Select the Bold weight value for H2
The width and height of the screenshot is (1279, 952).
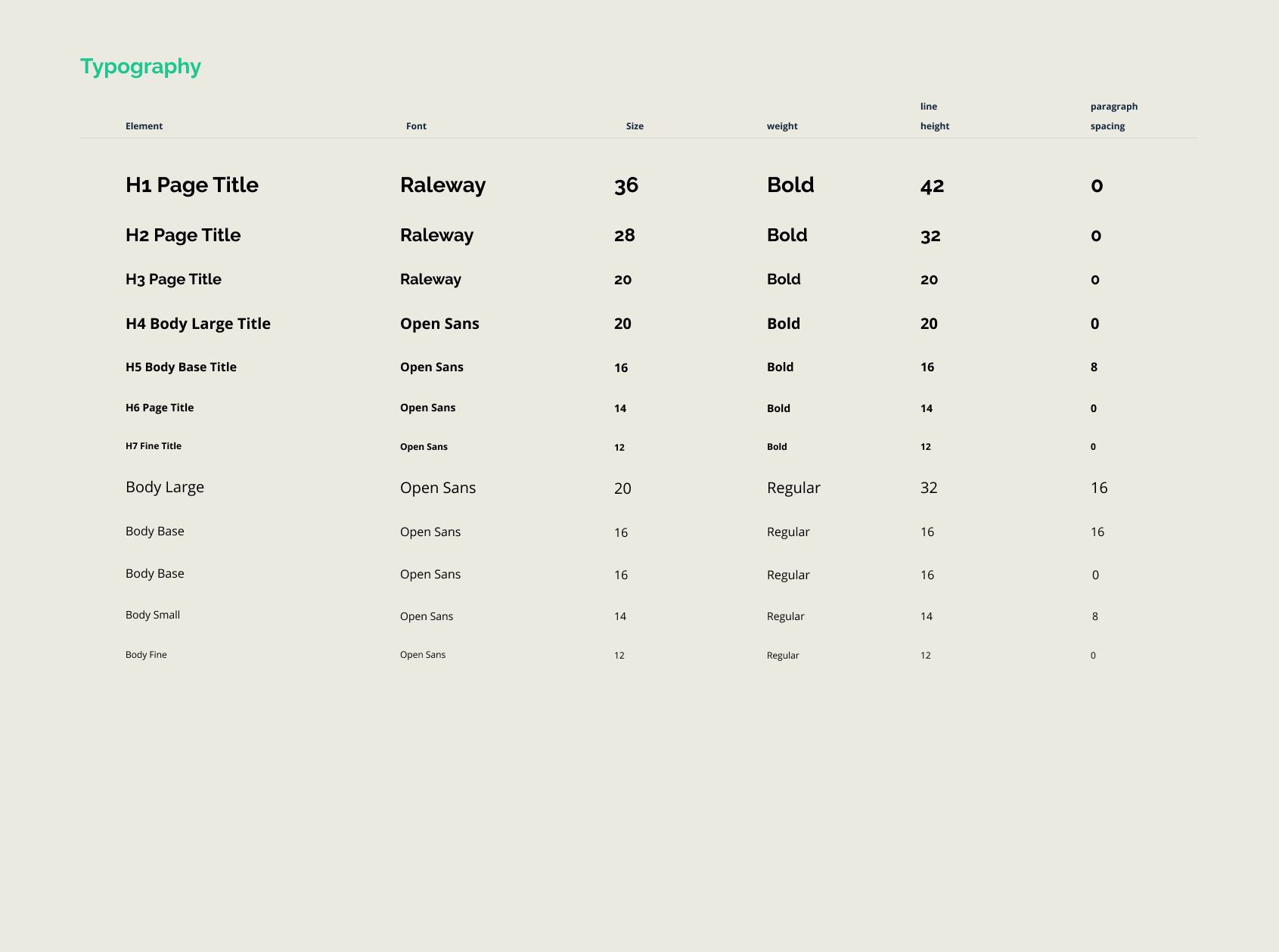click(x=787, y=235)
